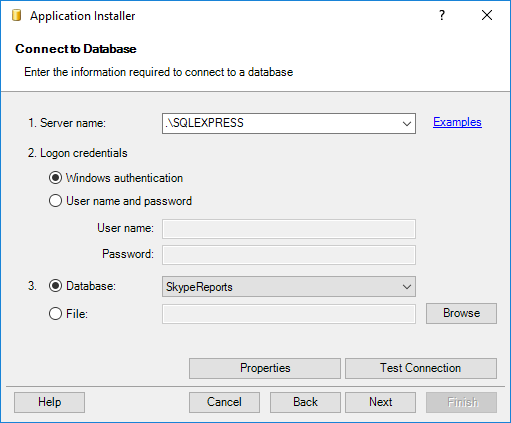Expand the Server name dropdown arrow
511x423 pixels.
[x=406, y=124]
